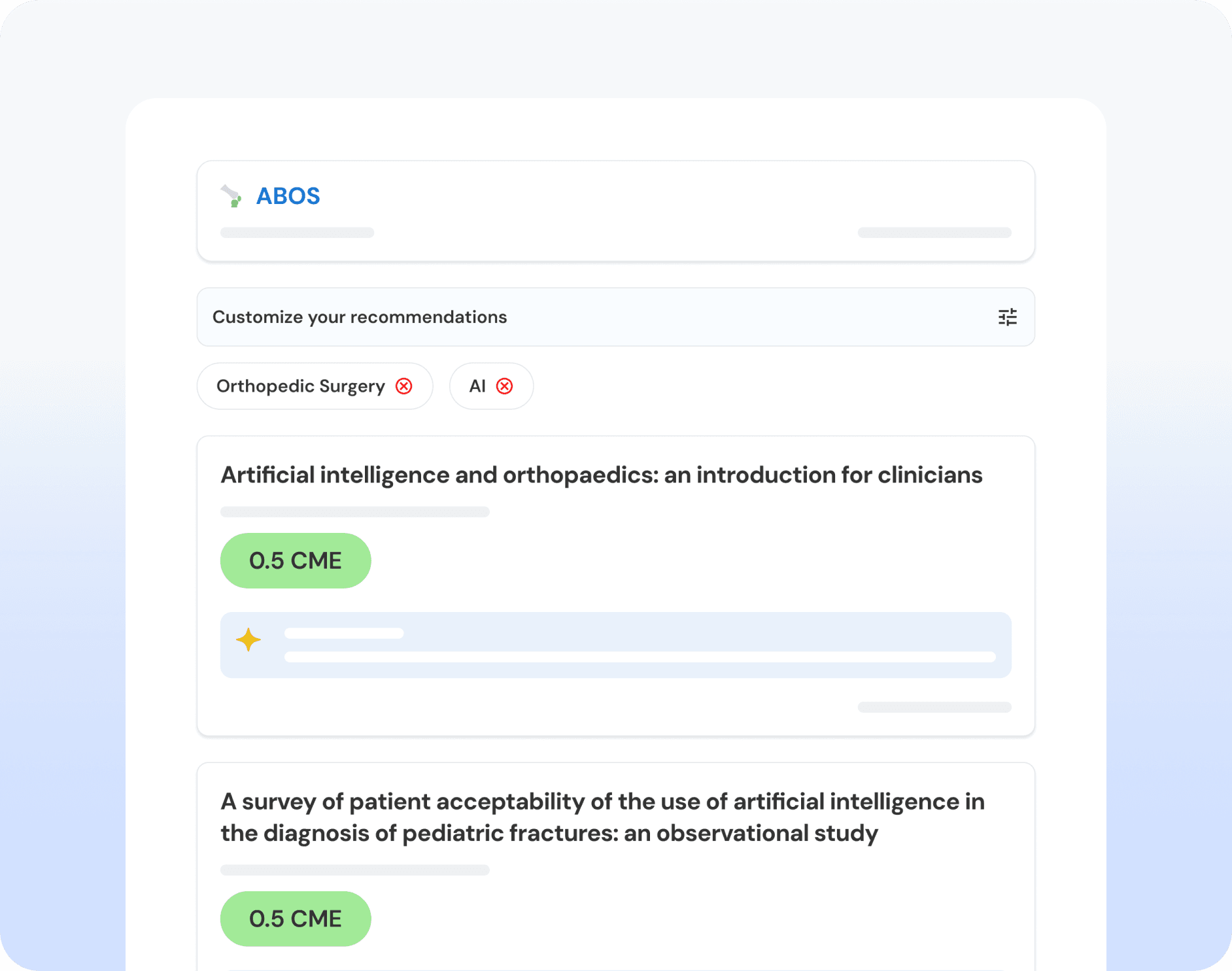
Task: Click the yellow sparkle AI icon
Action: pyautogui.click(x=248, y=639)
